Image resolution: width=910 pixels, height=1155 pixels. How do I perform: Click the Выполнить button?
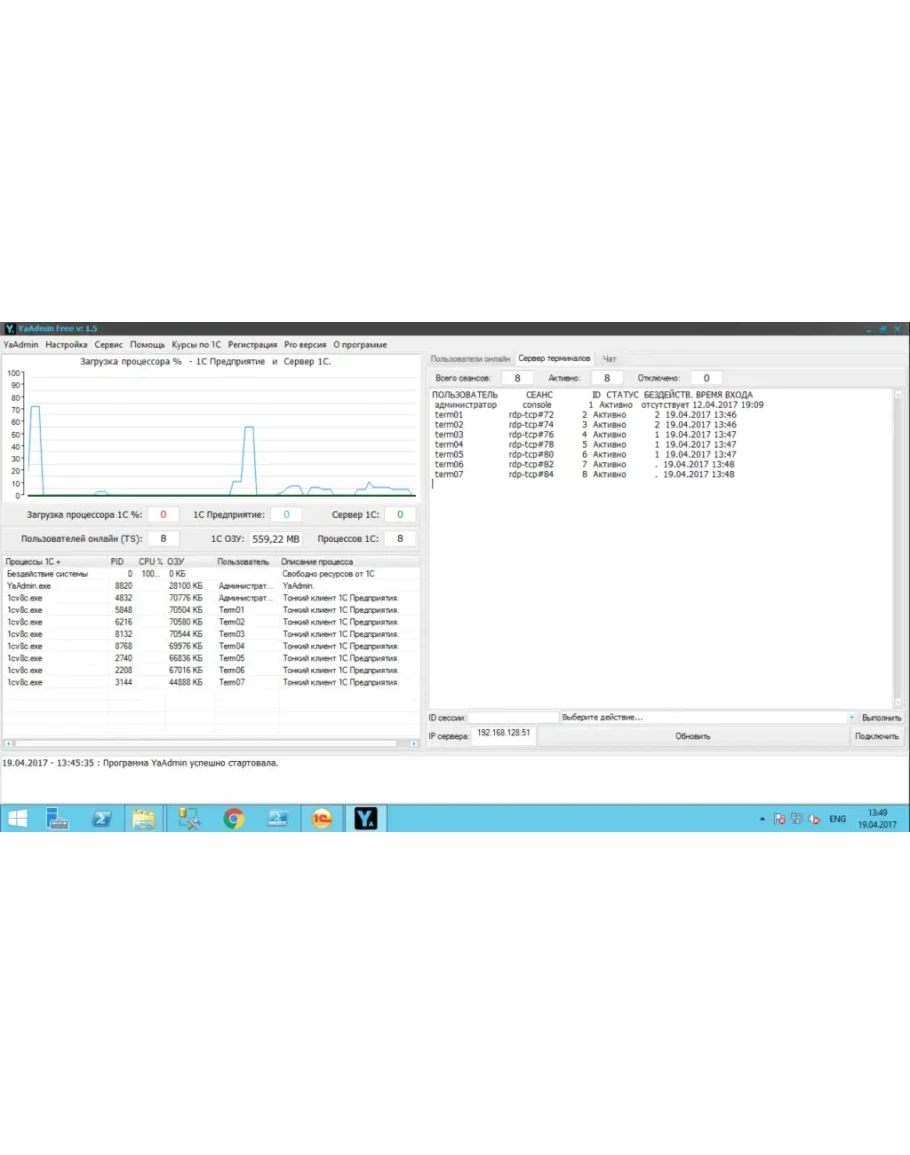pos(881,718)
